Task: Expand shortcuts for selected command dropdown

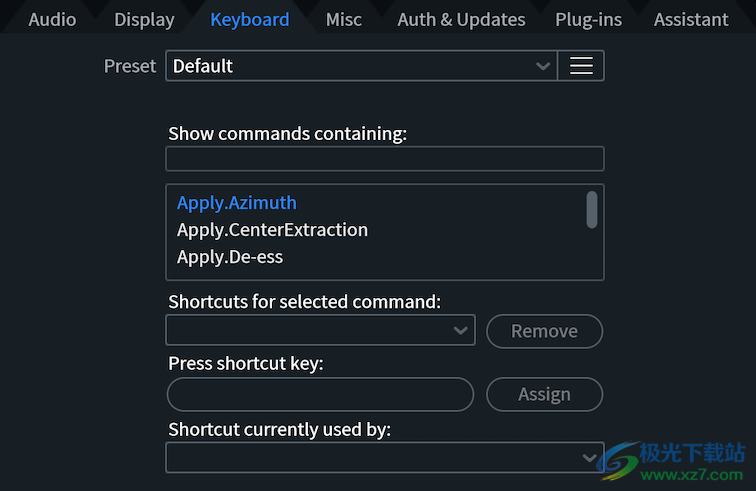Action: click(x=460, y=330)
